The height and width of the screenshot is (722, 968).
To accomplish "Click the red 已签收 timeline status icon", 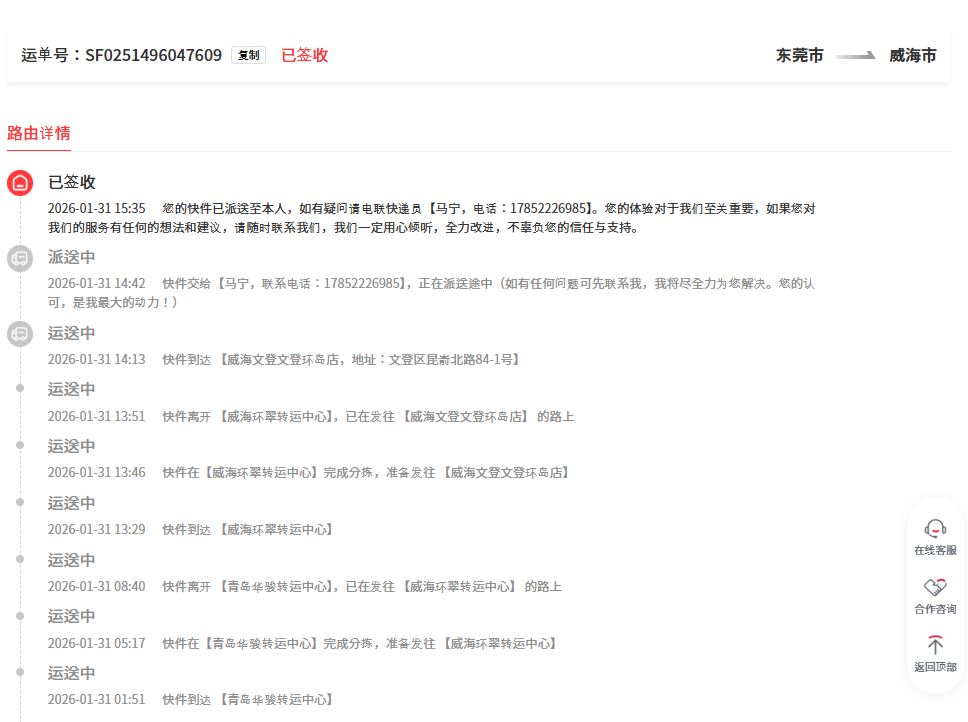I will click(x=20, y=183).
